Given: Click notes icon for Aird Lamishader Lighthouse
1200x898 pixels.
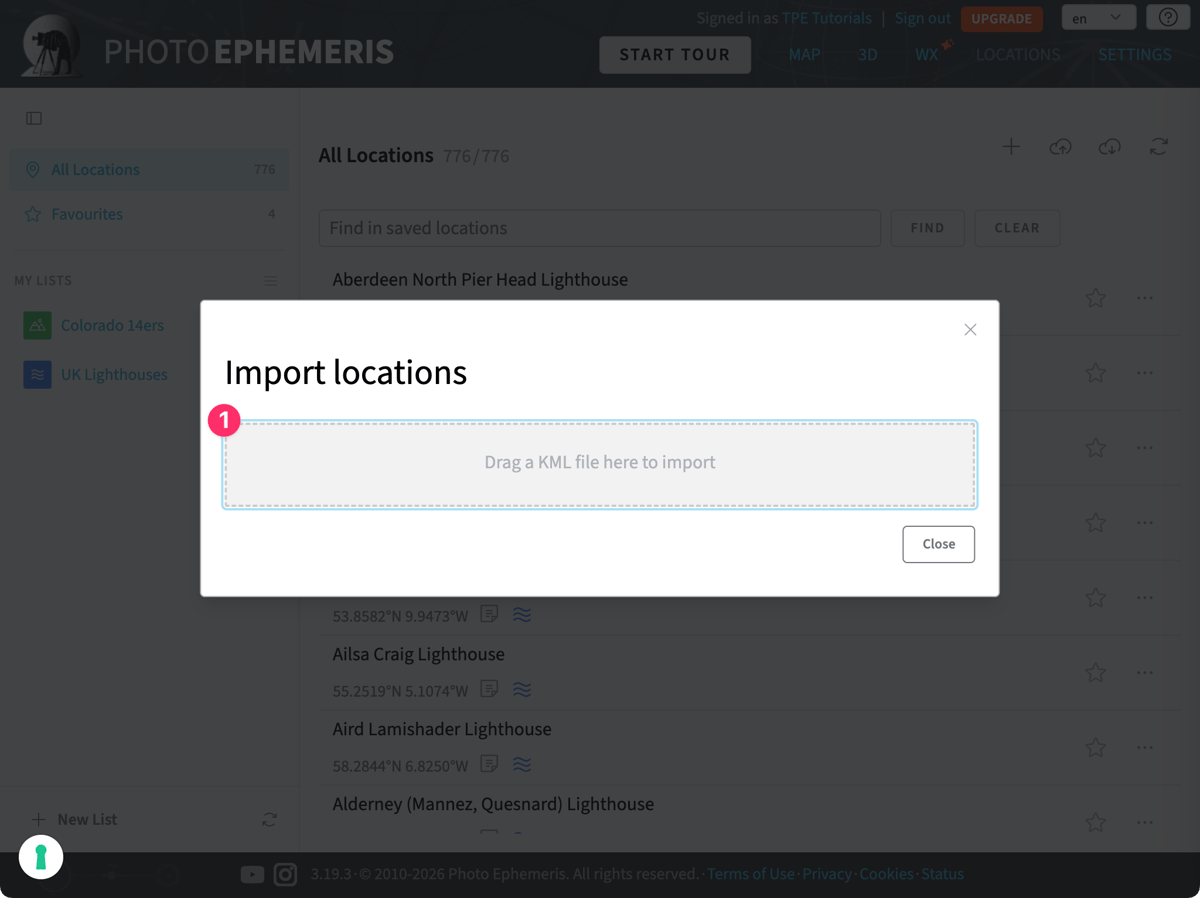Looking at the screenshot, I should pos(489,763).
